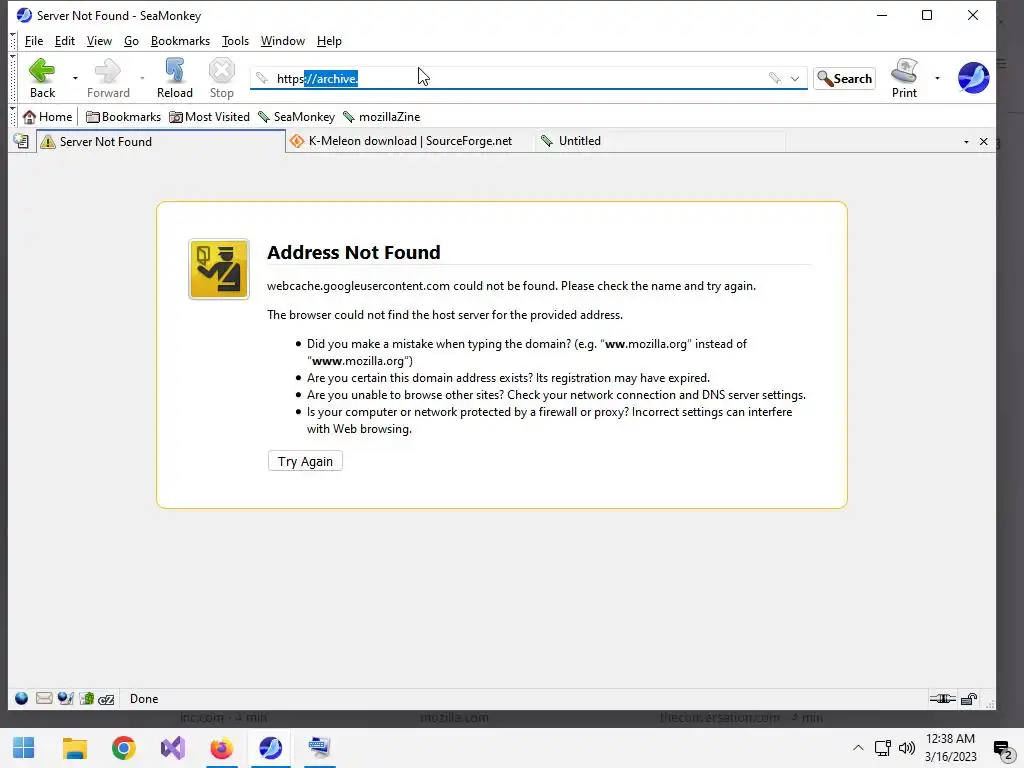Screen dimensions: 1024x768
Task: Open the volume control in tray
Action: pyautogui.click(x=906, y=748)
